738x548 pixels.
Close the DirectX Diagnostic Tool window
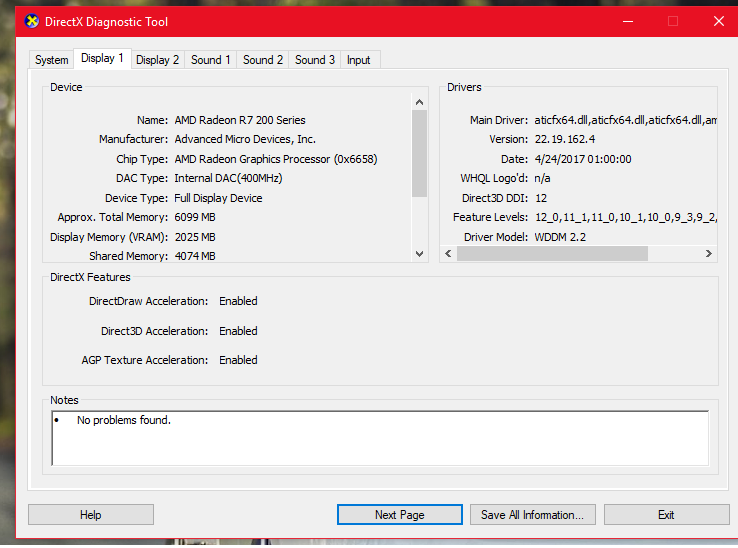coord(719,21)
